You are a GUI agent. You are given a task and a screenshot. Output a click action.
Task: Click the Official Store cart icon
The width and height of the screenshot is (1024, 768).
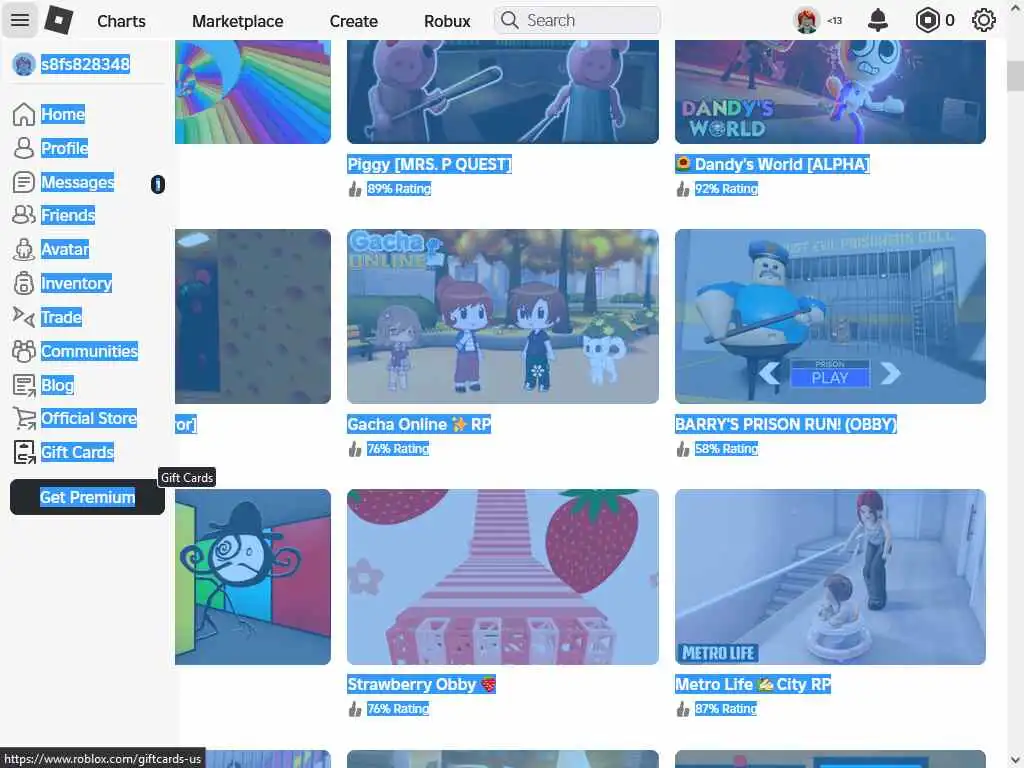[x=25, y=419]
